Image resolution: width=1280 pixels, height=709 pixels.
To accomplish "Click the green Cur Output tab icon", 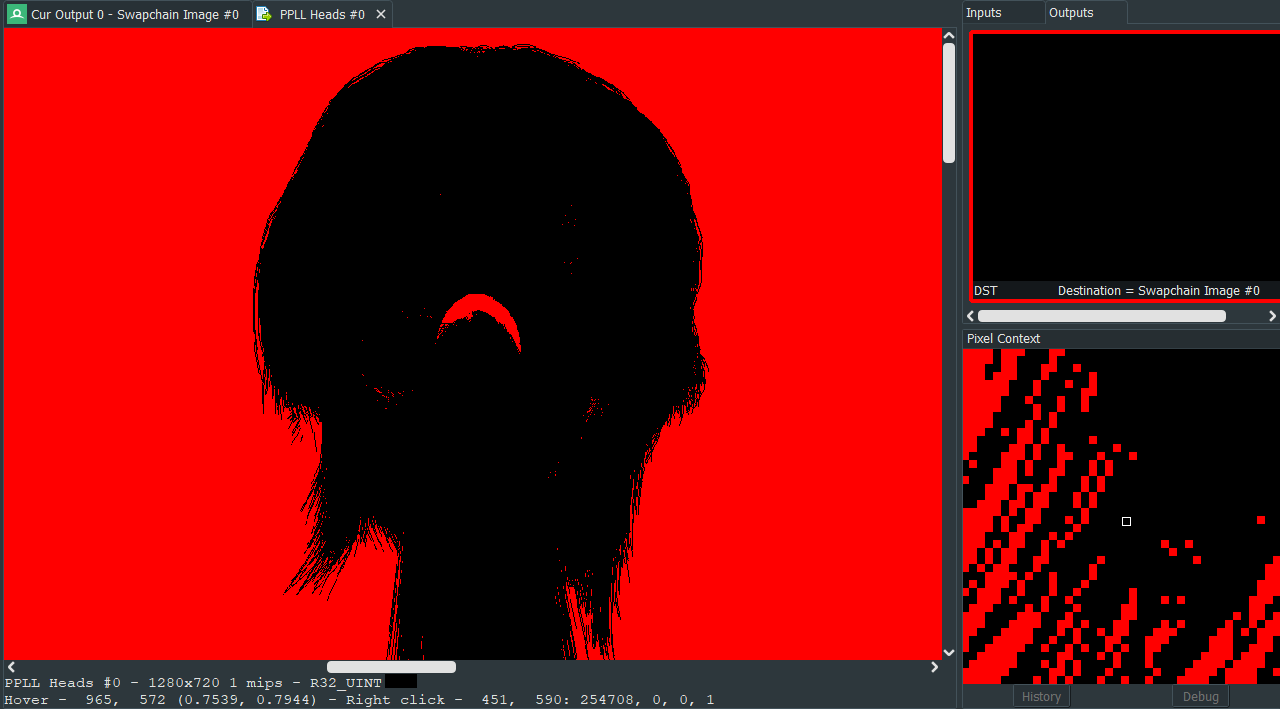I will (17, 14).
